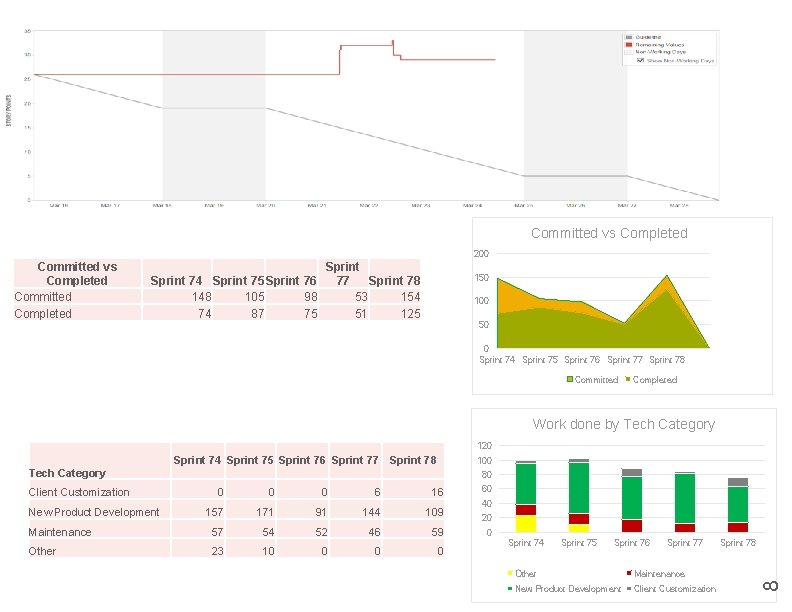Select the Committed vs Completed chart title
Screen dimensions: 792x612
609,233
